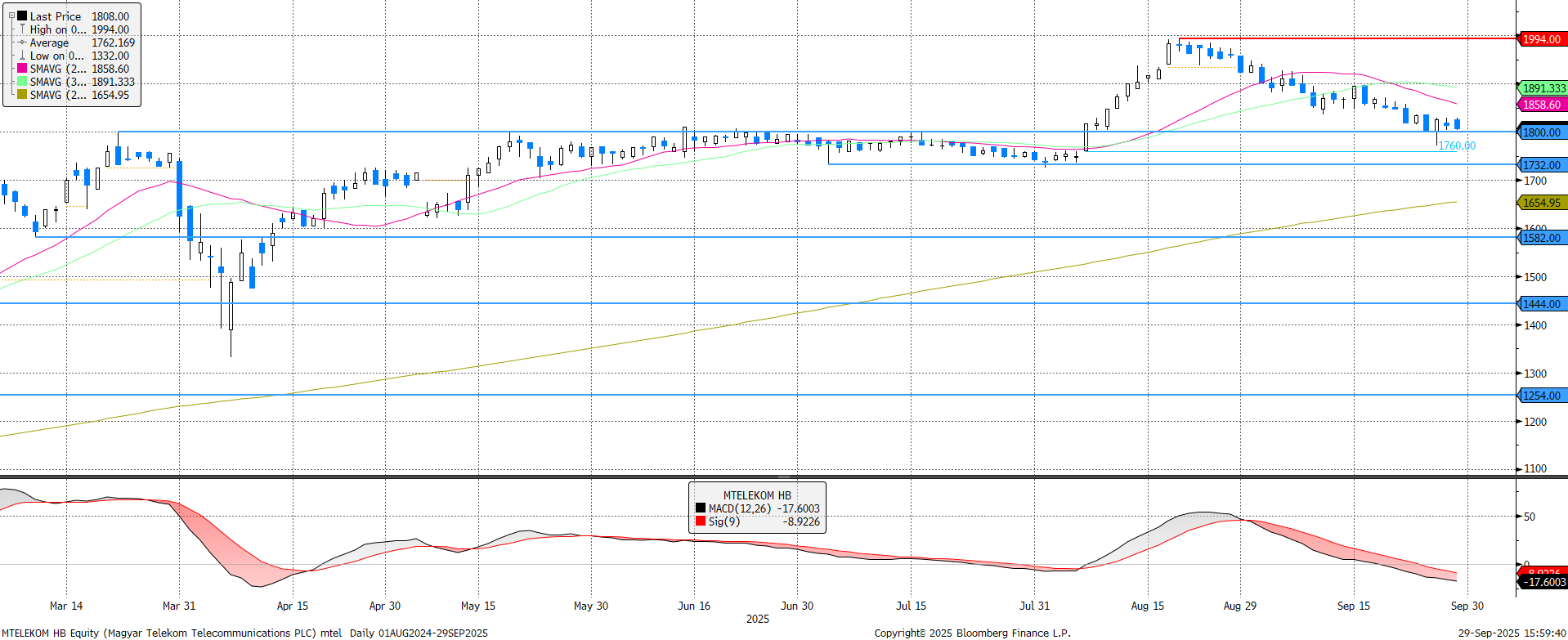
Task: Click the green 1891.333 axis label
Action: click(x=1543, y=88)
